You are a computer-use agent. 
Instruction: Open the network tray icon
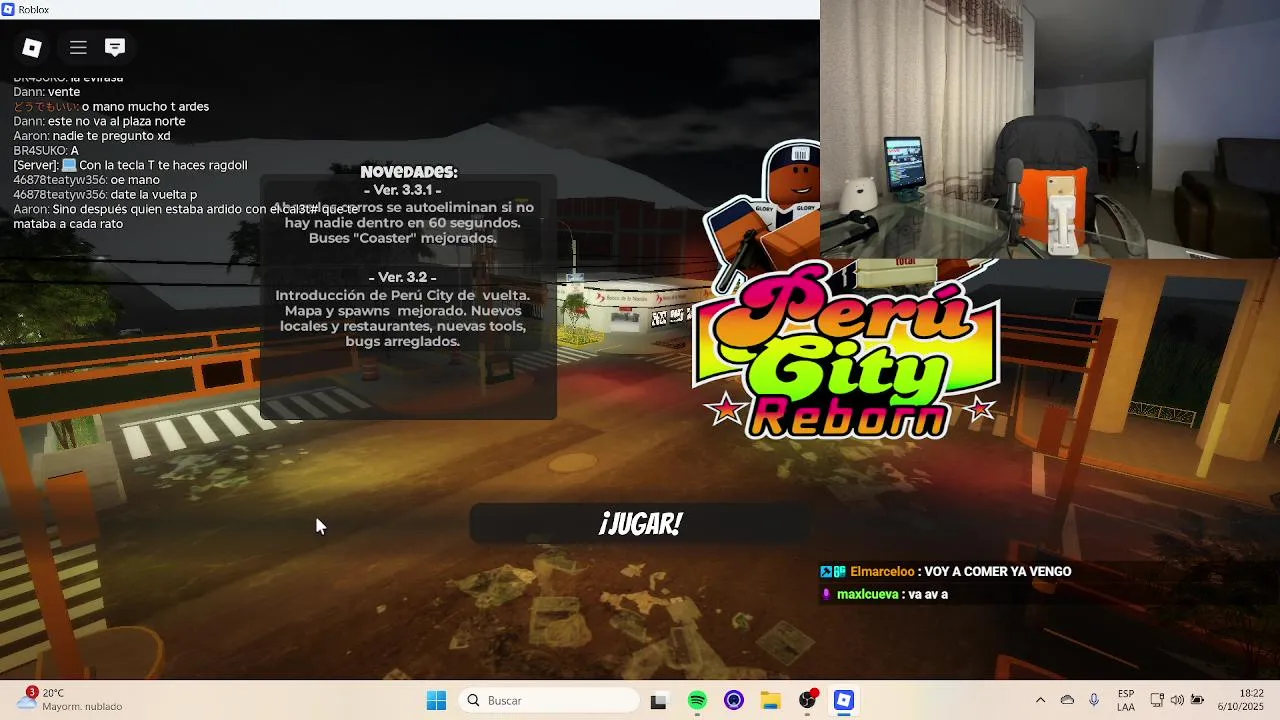1157,701
